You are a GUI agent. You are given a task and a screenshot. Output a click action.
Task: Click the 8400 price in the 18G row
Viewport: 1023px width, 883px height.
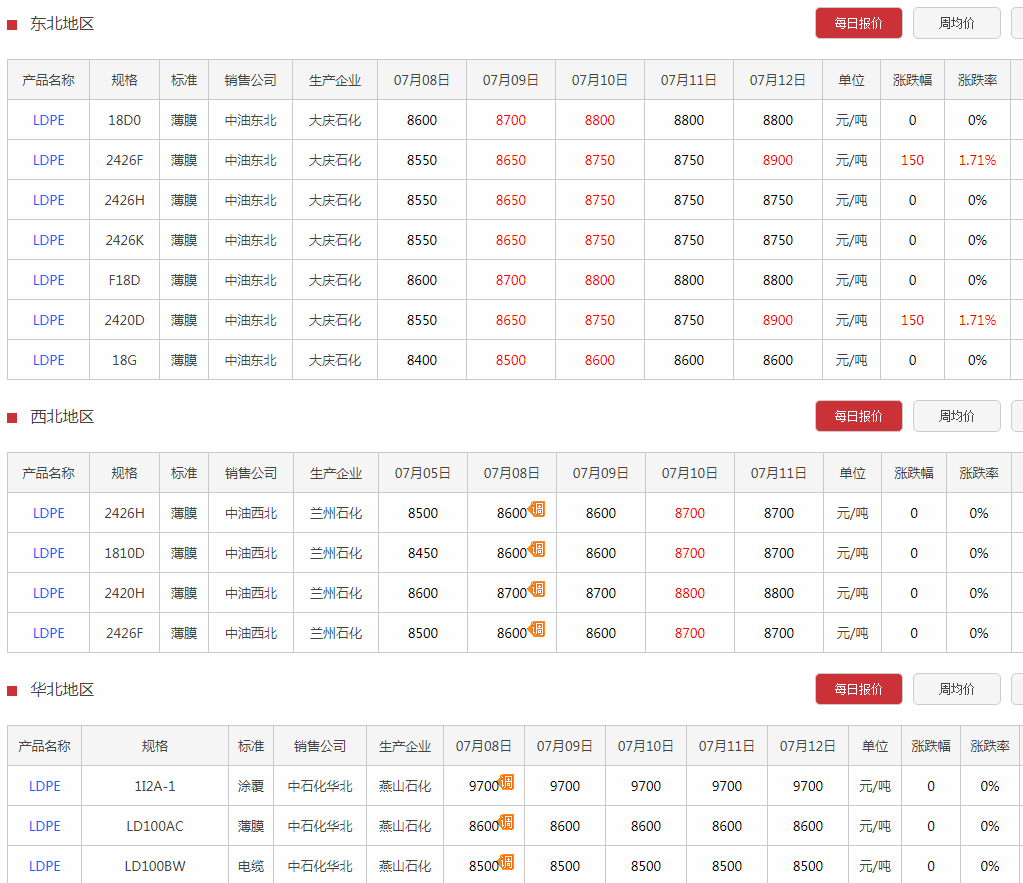click(421, 360)
